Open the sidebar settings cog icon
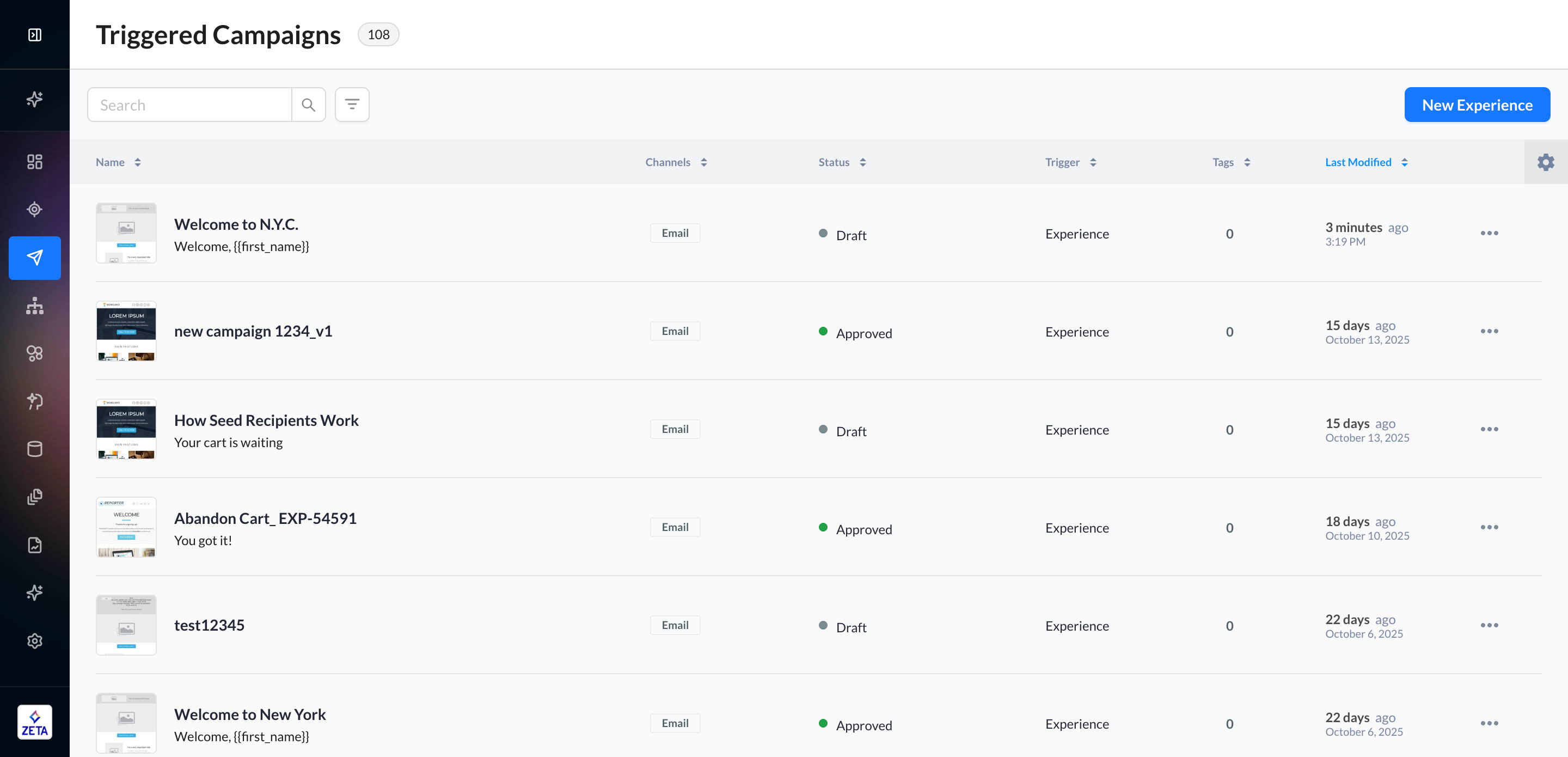 pos(35,640)
